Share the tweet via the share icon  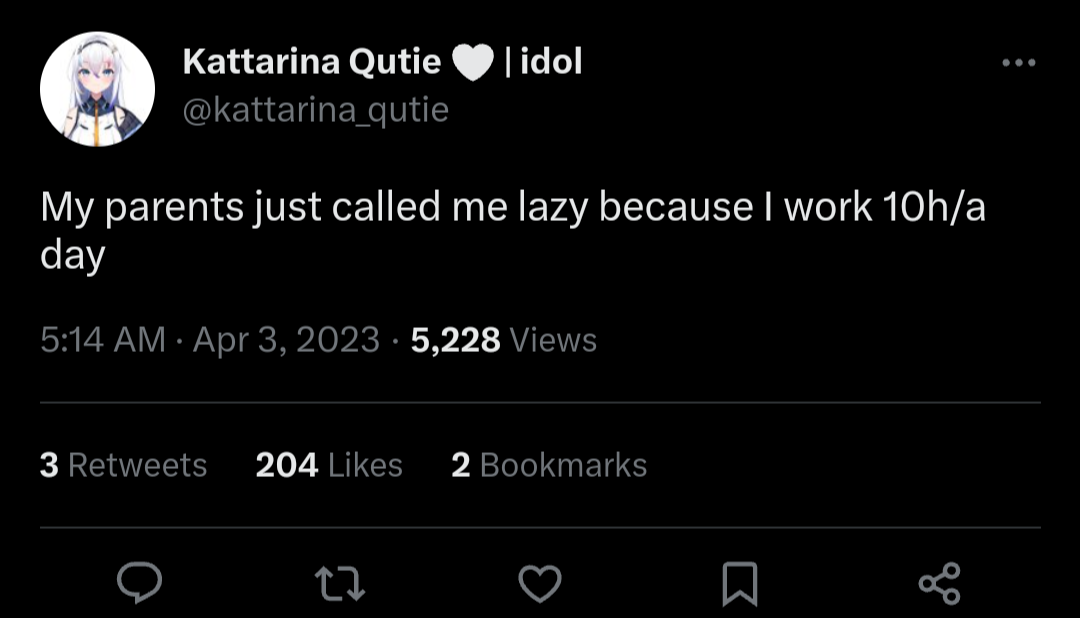939,584
